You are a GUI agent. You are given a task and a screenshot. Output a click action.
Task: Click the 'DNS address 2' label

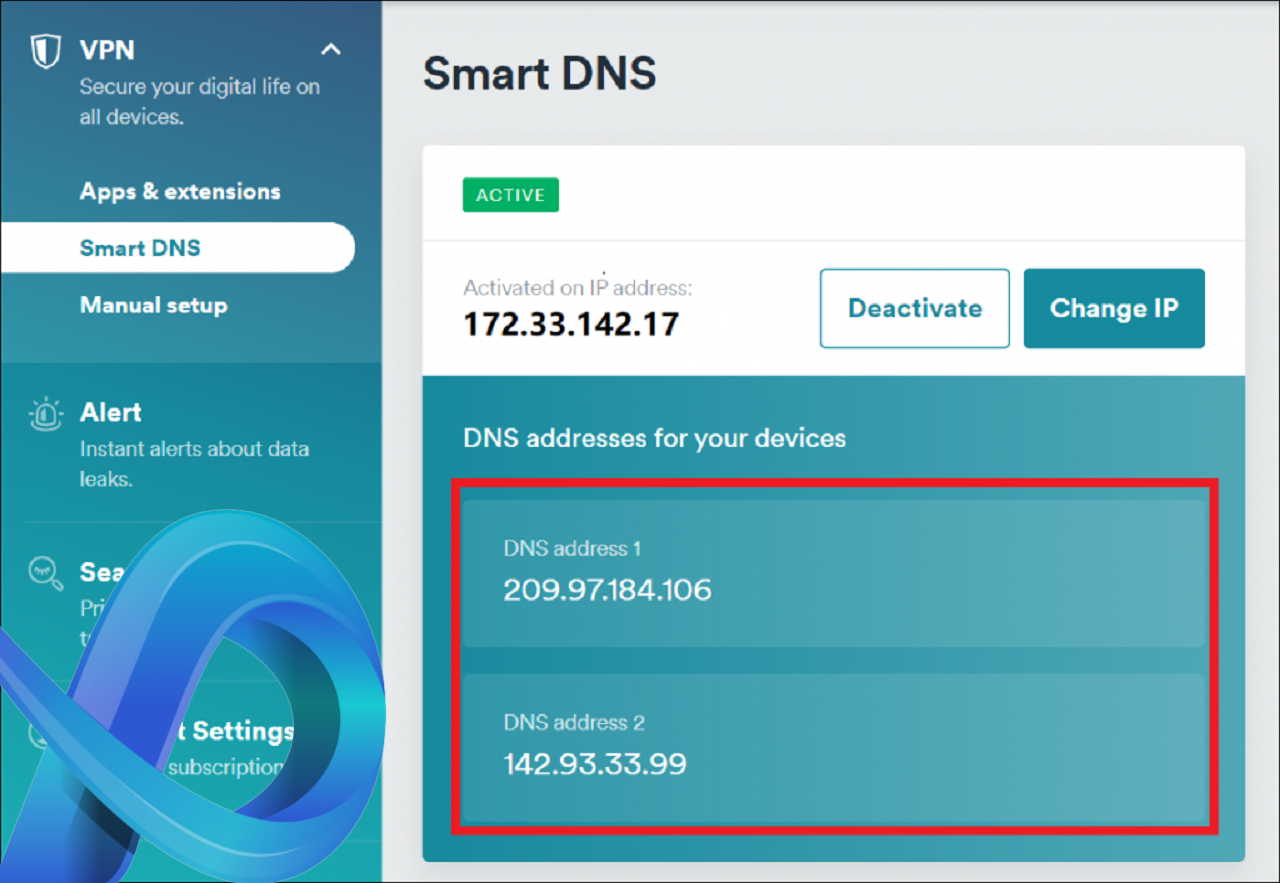point(574,722)
